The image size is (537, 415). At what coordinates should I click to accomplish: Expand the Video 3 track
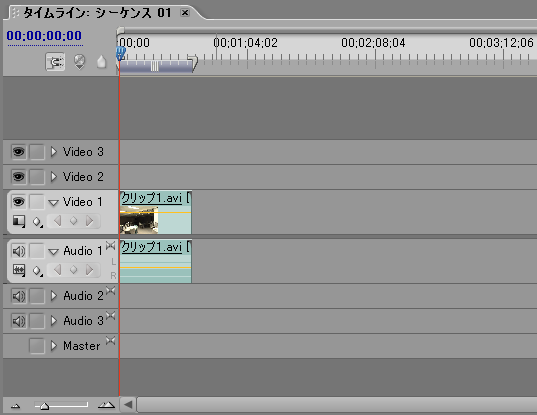pyautogui.click(x=53, y=152)
